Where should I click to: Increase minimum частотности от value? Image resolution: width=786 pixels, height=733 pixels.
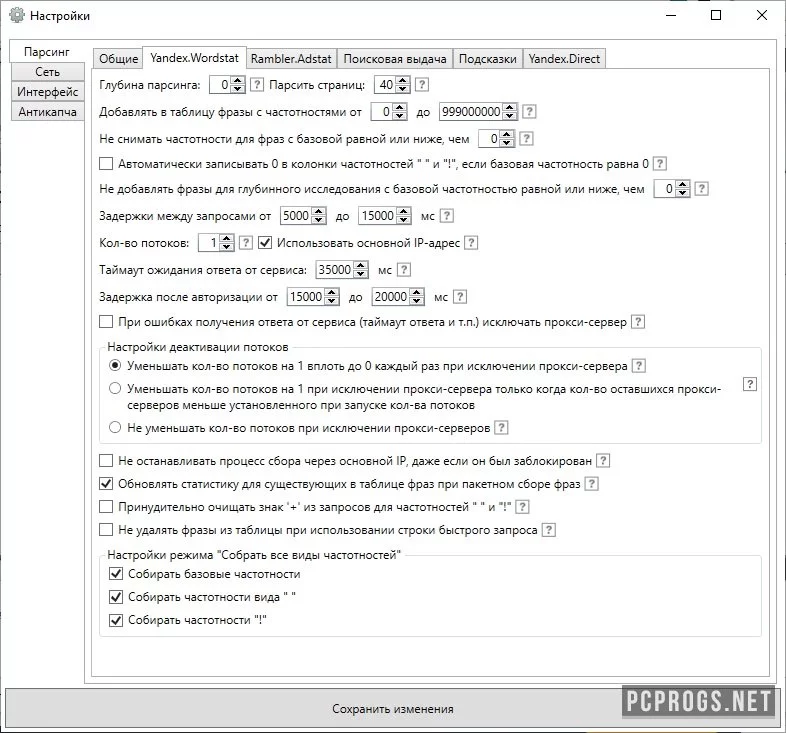click(399, 107)
